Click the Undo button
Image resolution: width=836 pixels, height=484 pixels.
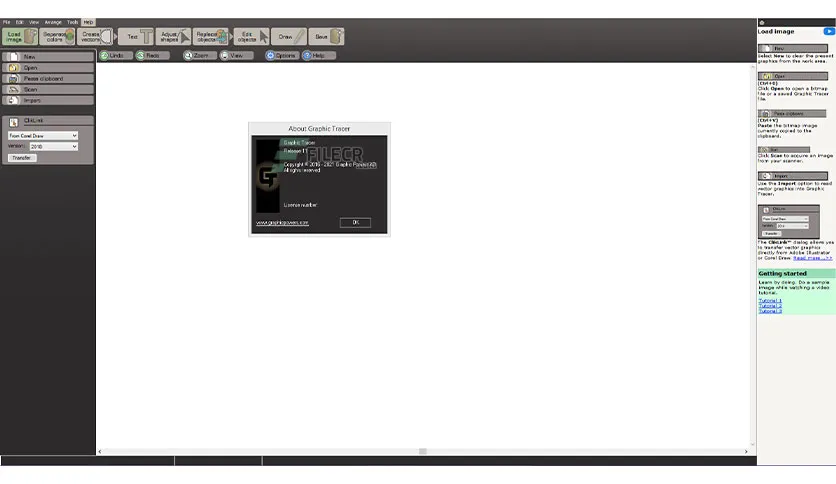(x=116, y=55)
